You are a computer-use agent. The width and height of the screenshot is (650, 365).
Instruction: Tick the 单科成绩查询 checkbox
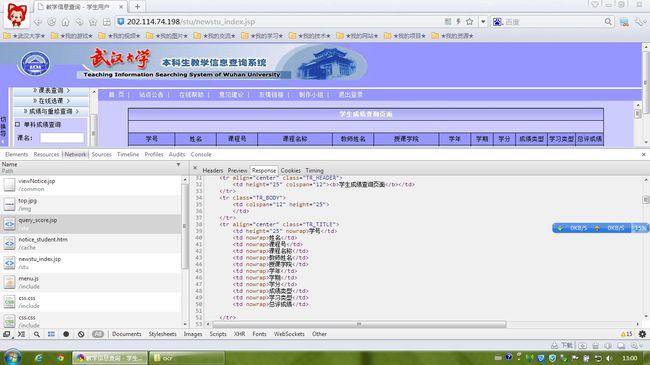pos(17,124)
